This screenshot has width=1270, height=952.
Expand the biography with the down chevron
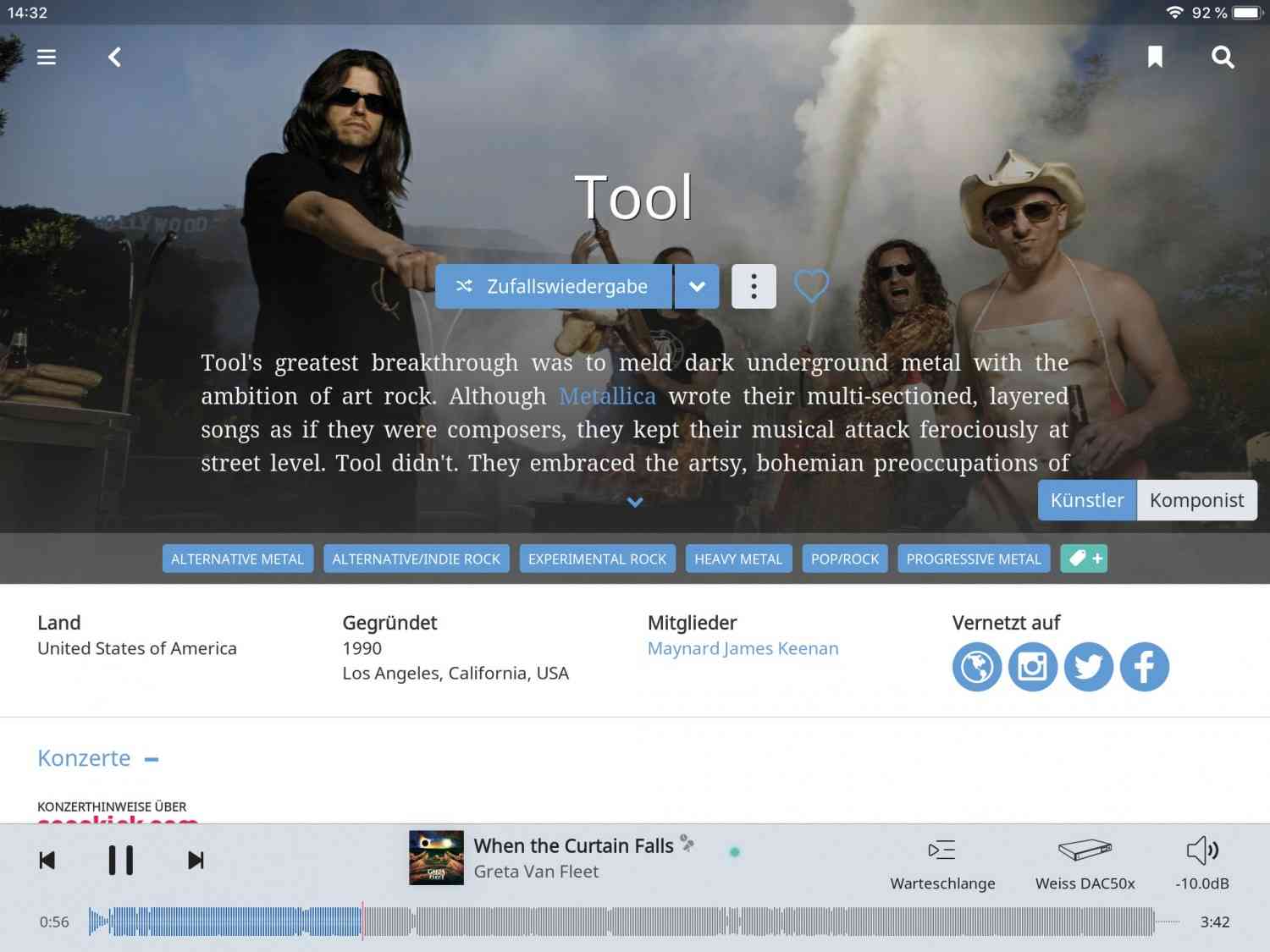pos(635,502)
